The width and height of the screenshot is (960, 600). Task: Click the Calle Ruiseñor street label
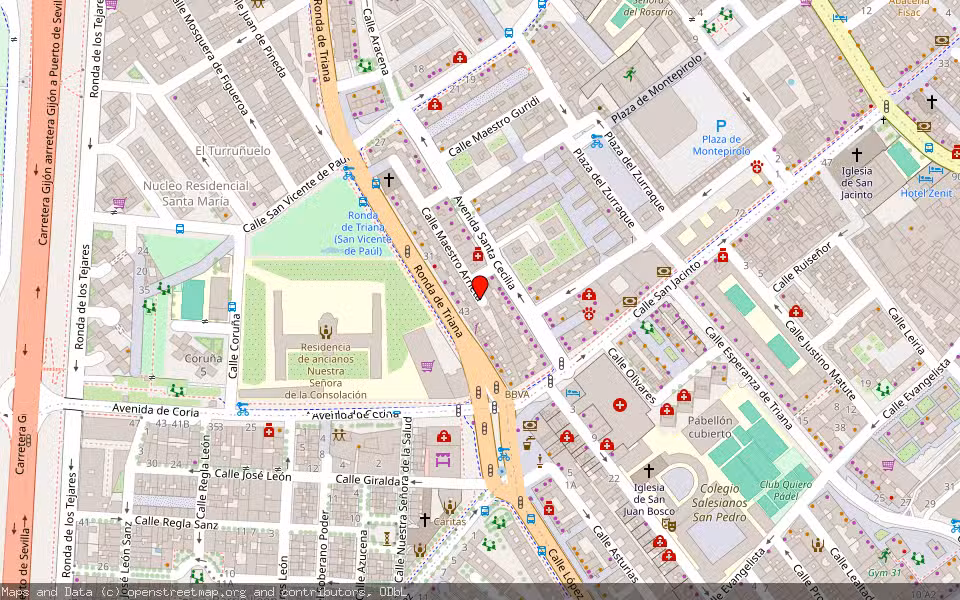(803, 267)
